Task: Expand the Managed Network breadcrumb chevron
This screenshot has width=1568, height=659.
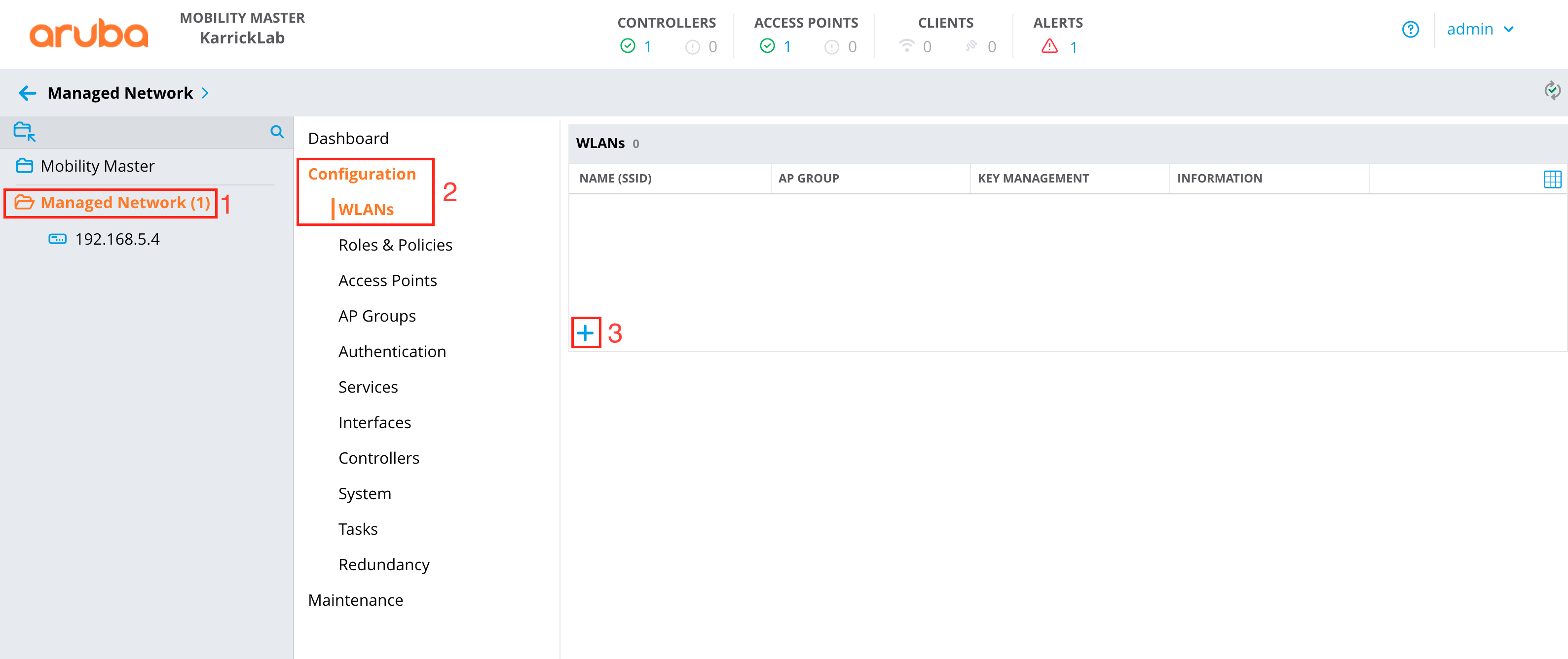Action: (x=205, y=93)
